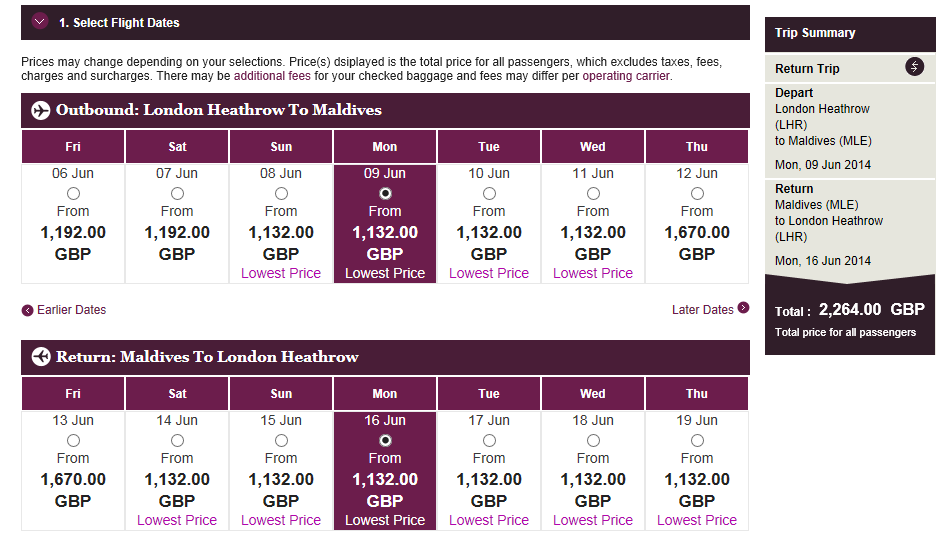Click the outbound Sat column header

coord(177,147)
